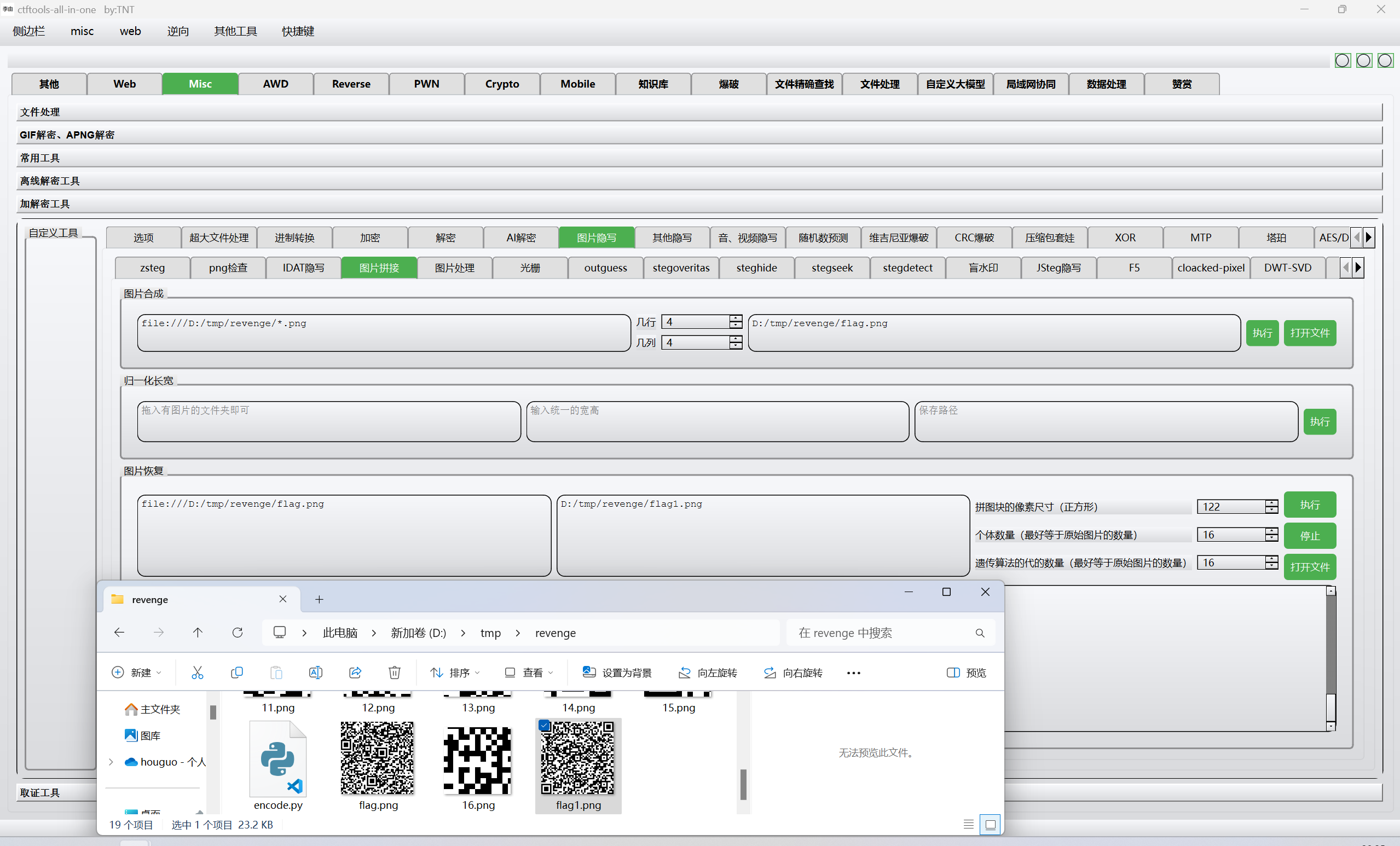
Task: Click the first circle icon at top right
Action: pos(1343,60)
